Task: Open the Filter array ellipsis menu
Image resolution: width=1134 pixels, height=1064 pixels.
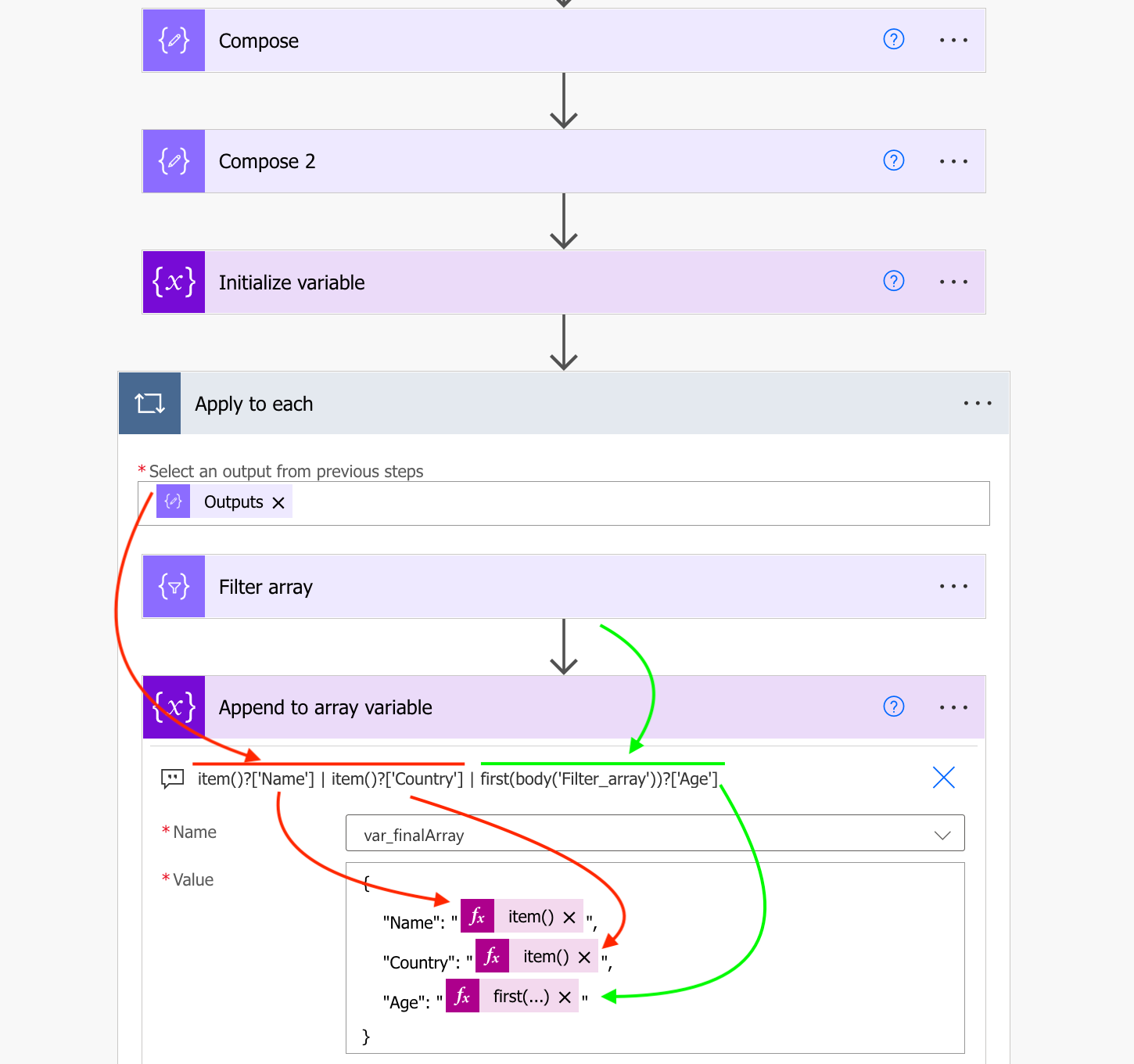Action: tap(953, 586)
